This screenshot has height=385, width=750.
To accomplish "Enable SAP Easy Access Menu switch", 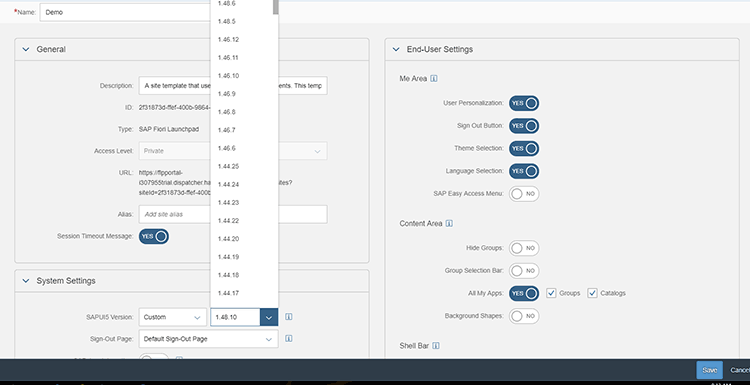I will 524,194.
